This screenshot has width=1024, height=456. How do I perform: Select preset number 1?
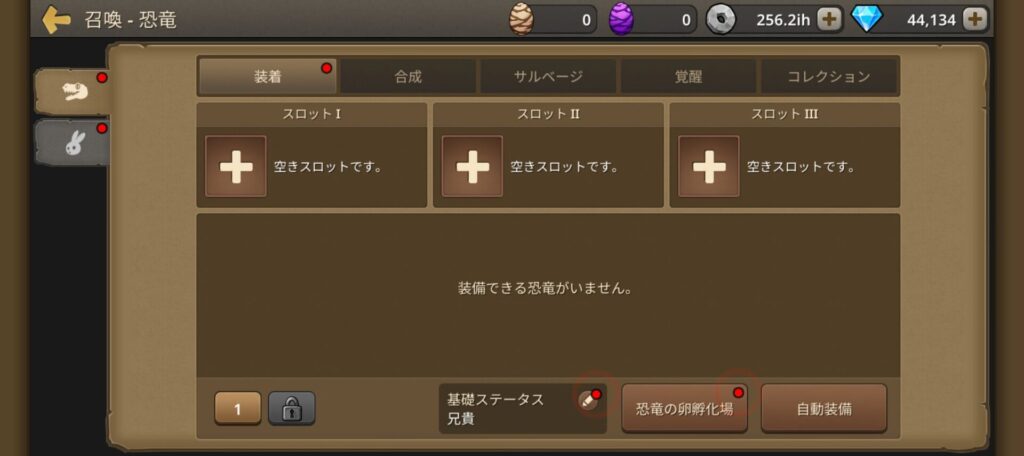[238, 409]
